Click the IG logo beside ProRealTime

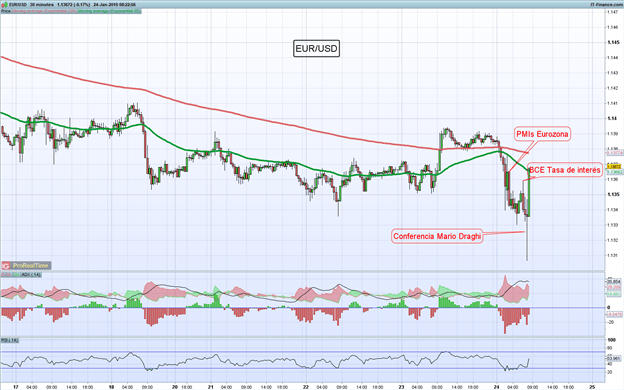[6, 265]
